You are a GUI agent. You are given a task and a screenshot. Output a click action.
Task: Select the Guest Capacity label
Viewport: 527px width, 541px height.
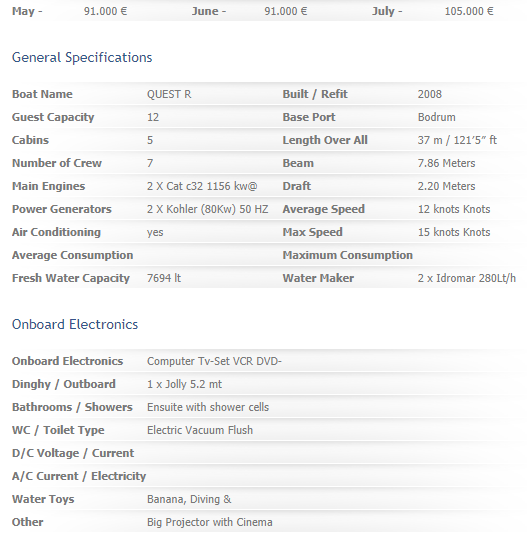(x=53, y=117)
